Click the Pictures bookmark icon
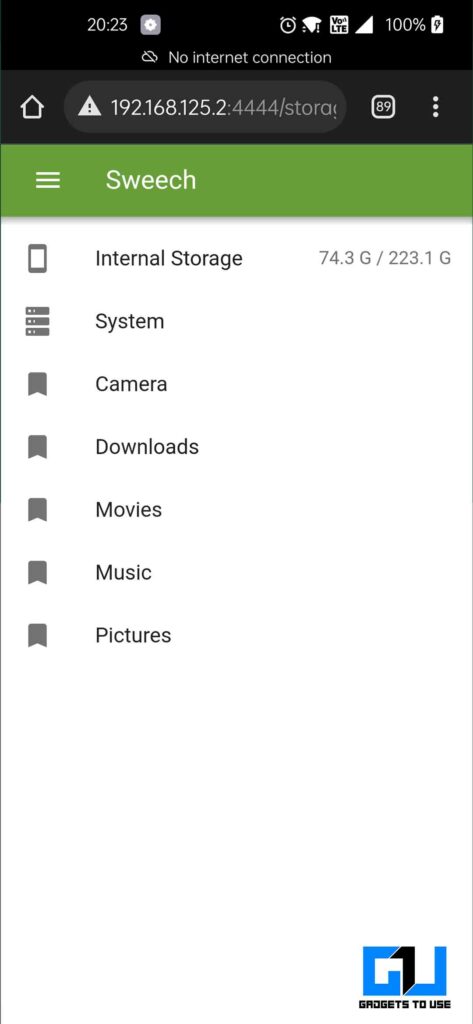The width and height of the screenshot is (473, 1024). tap(37, 635)
